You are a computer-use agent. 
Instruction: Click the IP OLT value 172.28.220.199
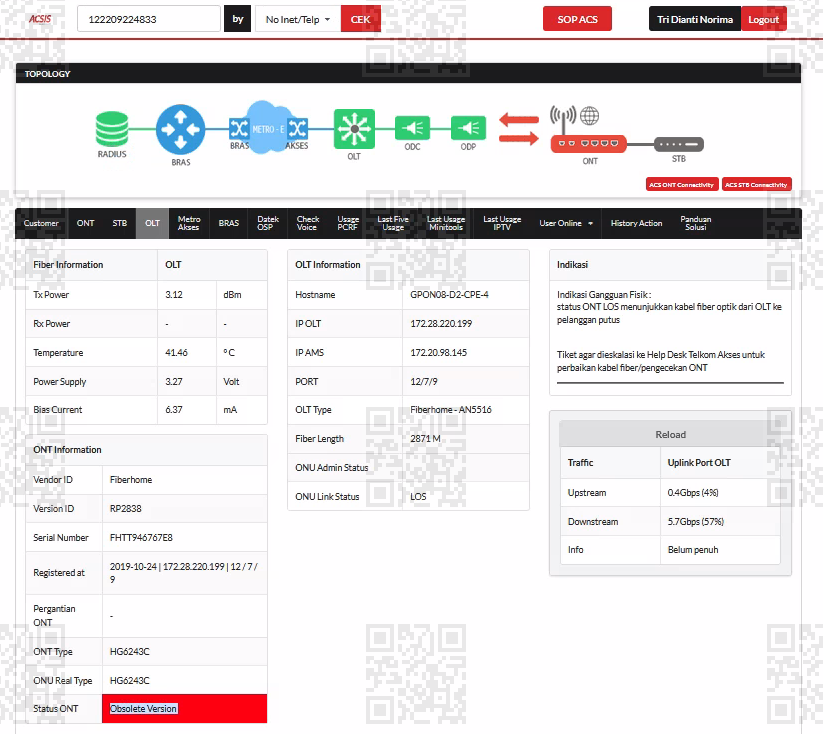click(x=441, y=323)
